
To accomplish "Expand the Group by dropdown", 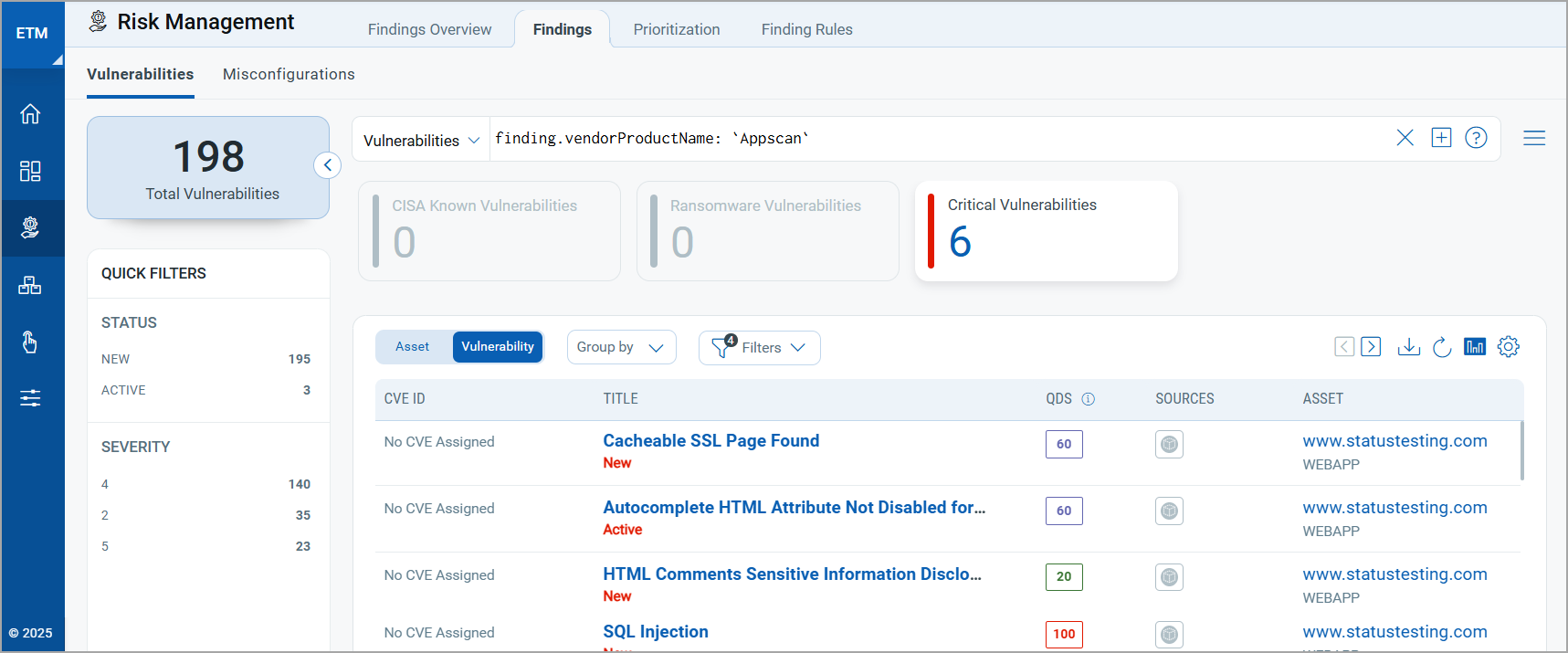I will (x=621, y=347).
